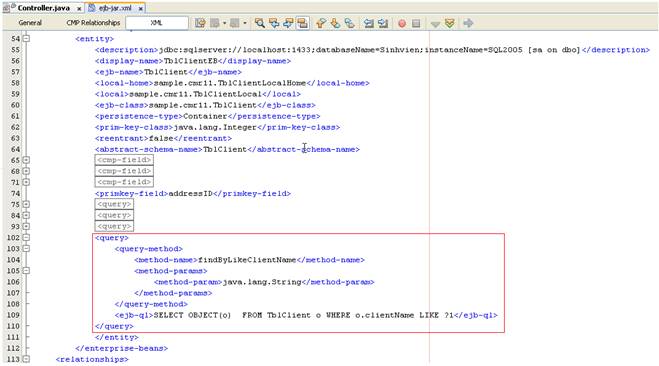Viewport: 659px width, 366px height.
Task: Expand the query fold at line 75
Action: (x=26, y=204)
